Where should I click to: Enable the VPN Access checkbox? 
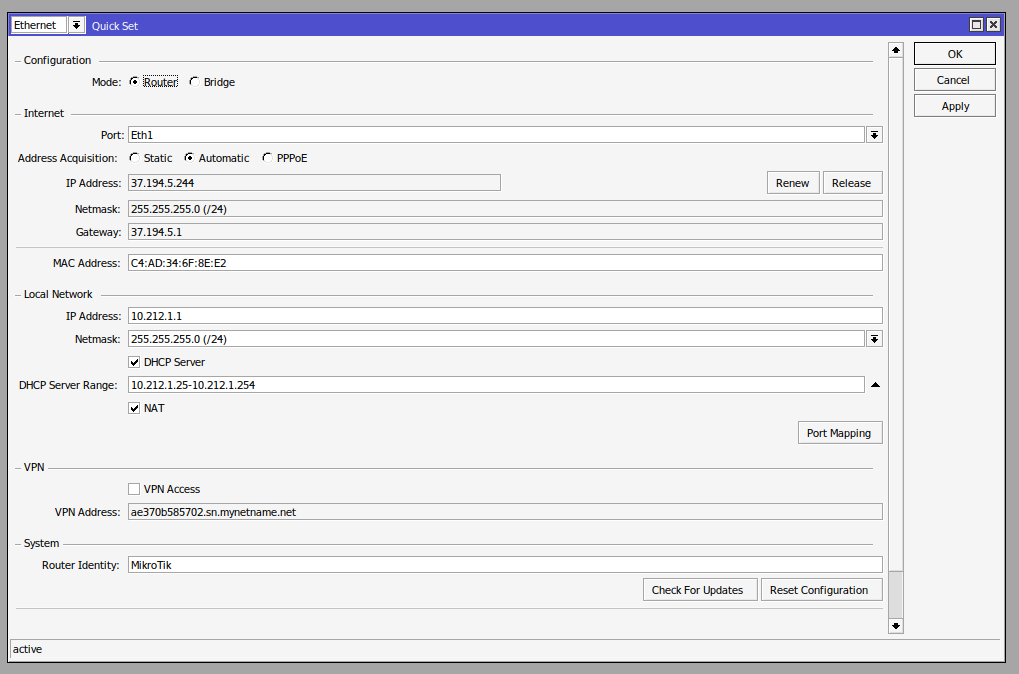134,489
